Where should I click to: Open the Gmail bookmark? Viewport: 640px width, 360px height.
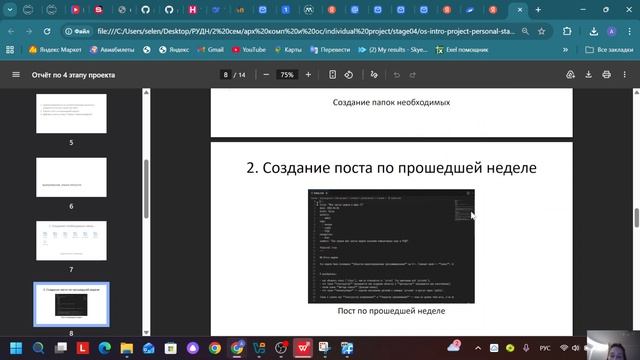tap(210, 50)
